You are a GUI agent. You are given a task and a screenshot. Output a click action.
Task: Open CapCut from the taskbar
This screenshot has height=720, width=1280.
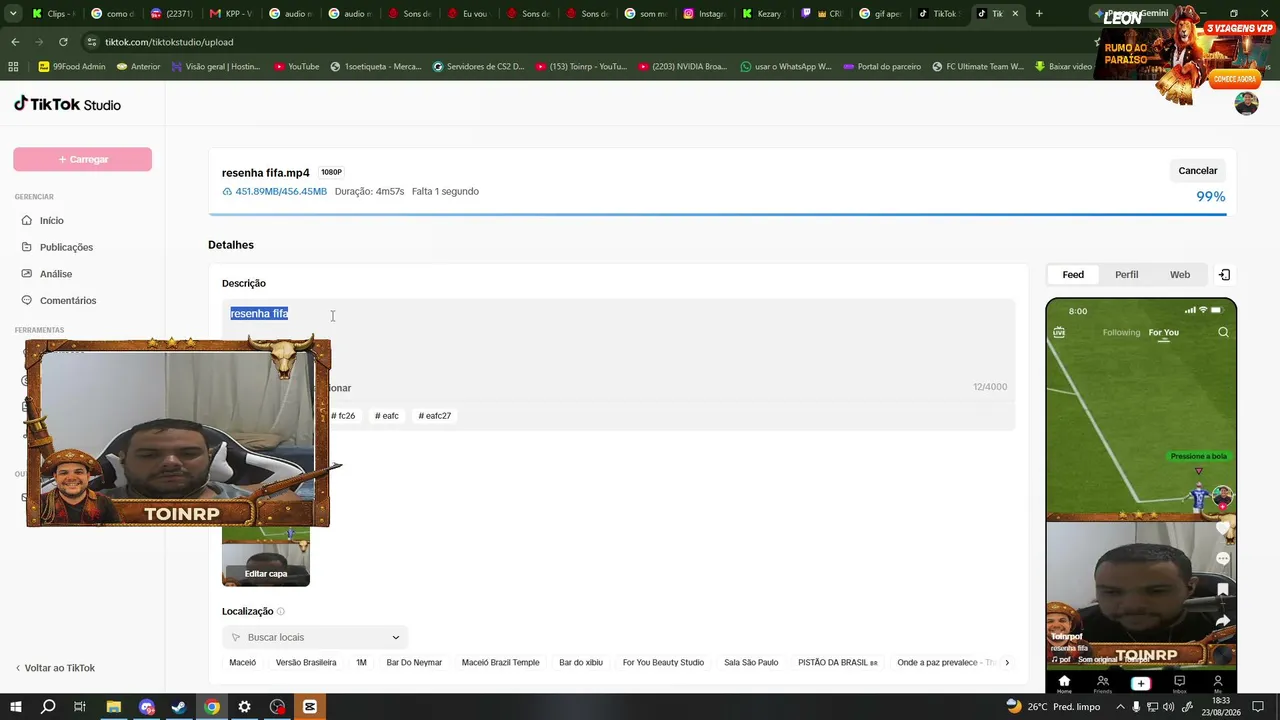[310, 707]
